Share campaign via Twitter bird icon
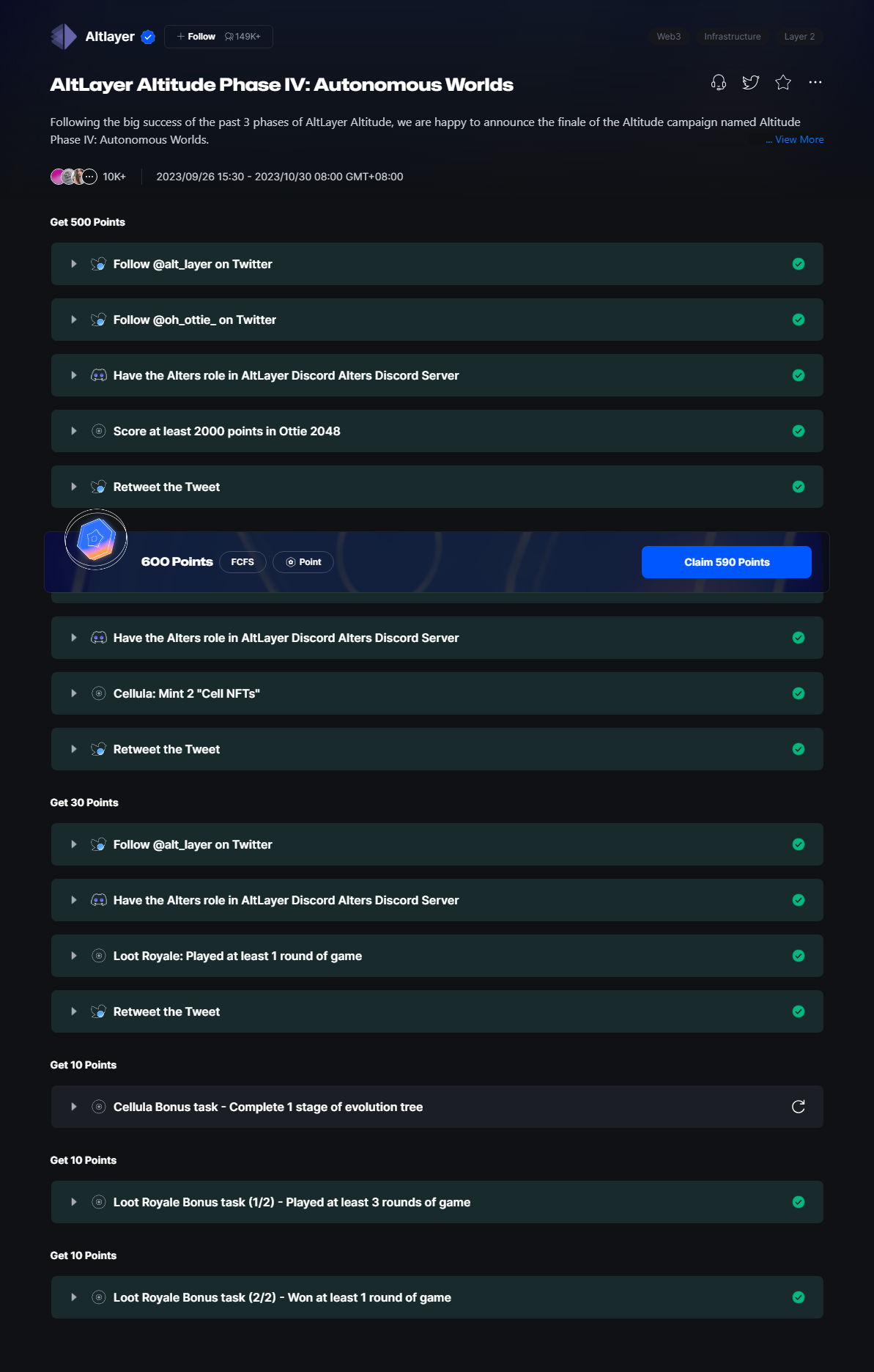The height and width of the screenshot is (1372, 874). point(750,82)
